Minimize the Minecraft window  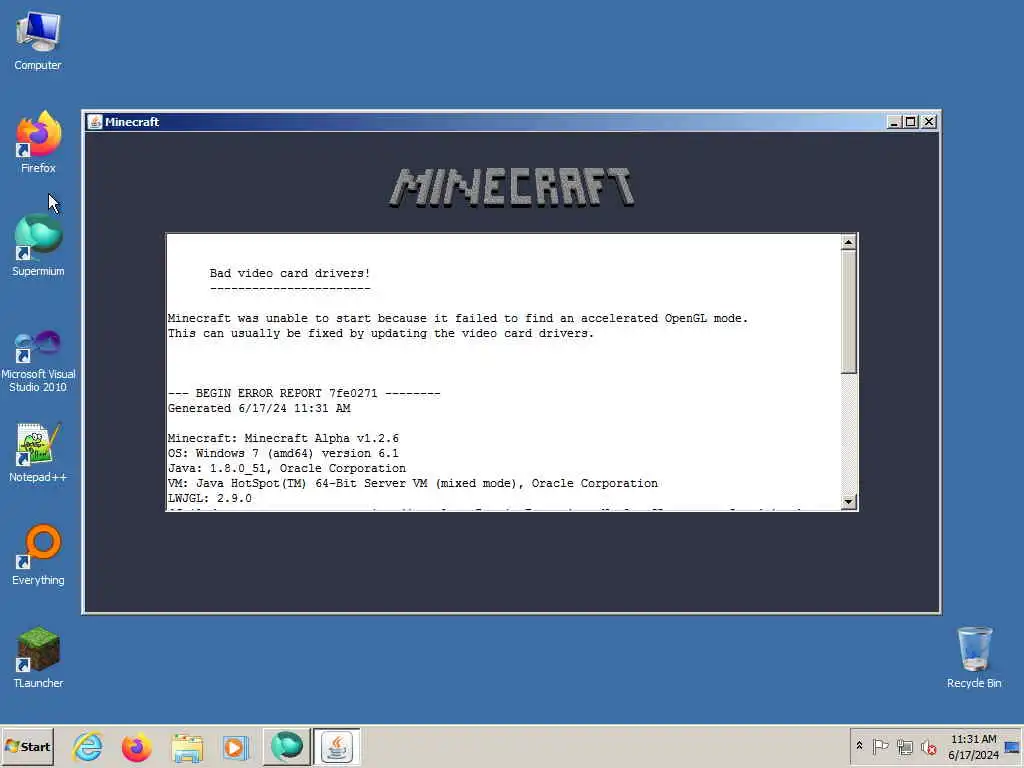point(894,121)
